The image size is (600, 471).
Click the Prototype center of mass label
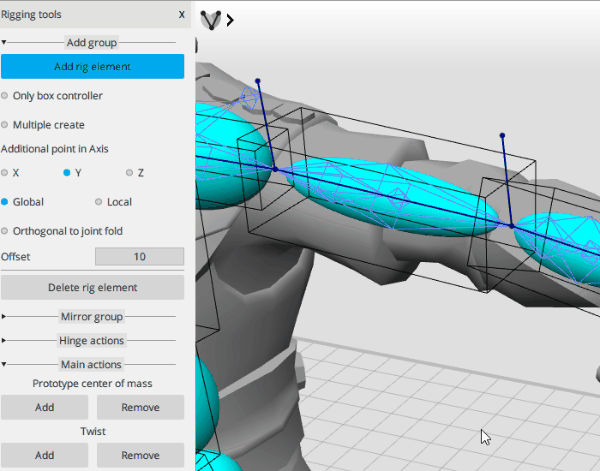[92, 383]
